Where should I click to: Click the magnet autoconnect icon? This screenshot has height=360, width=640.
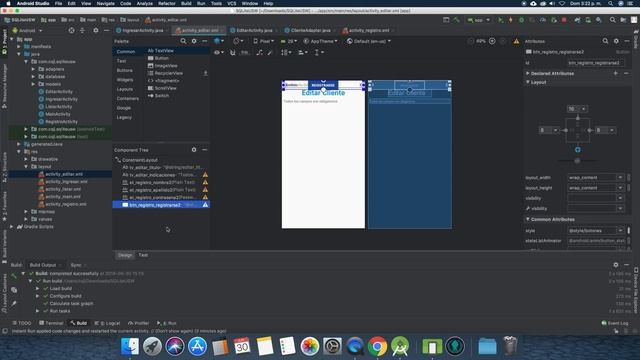(x=233, y=53)
